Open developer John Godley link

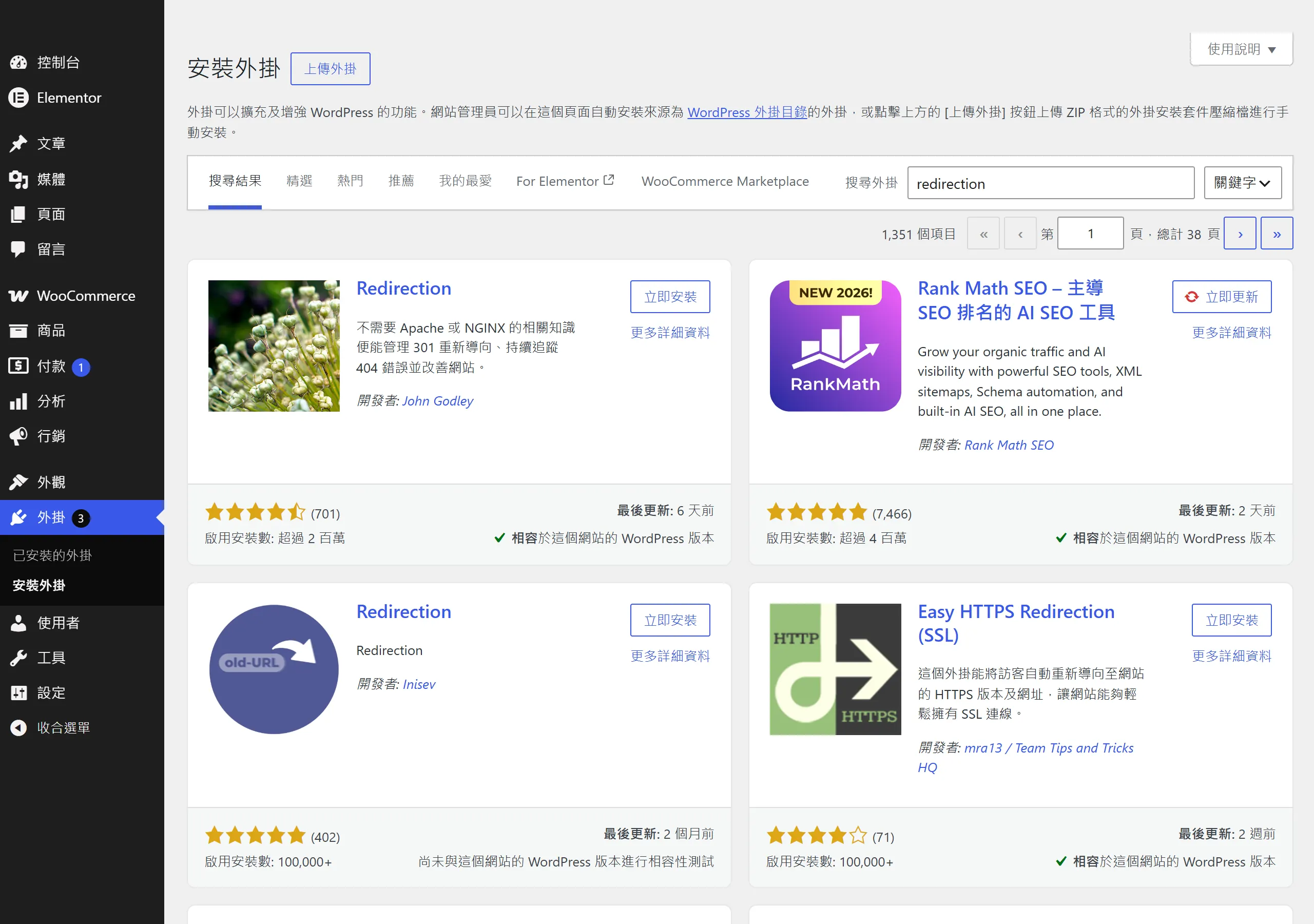[438, 401]
